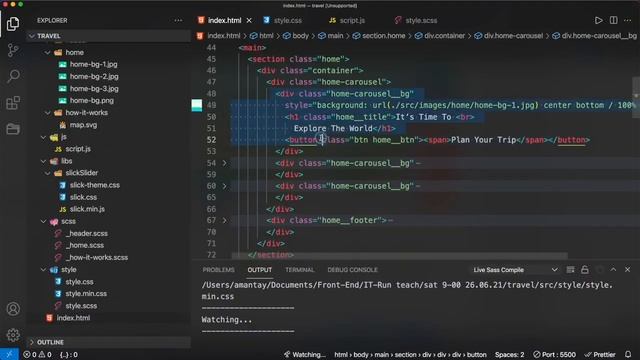Open the Problems panel tab
The width and height of the screenshot is (640, 360).
pyautogui.click(x=218, y=270)
